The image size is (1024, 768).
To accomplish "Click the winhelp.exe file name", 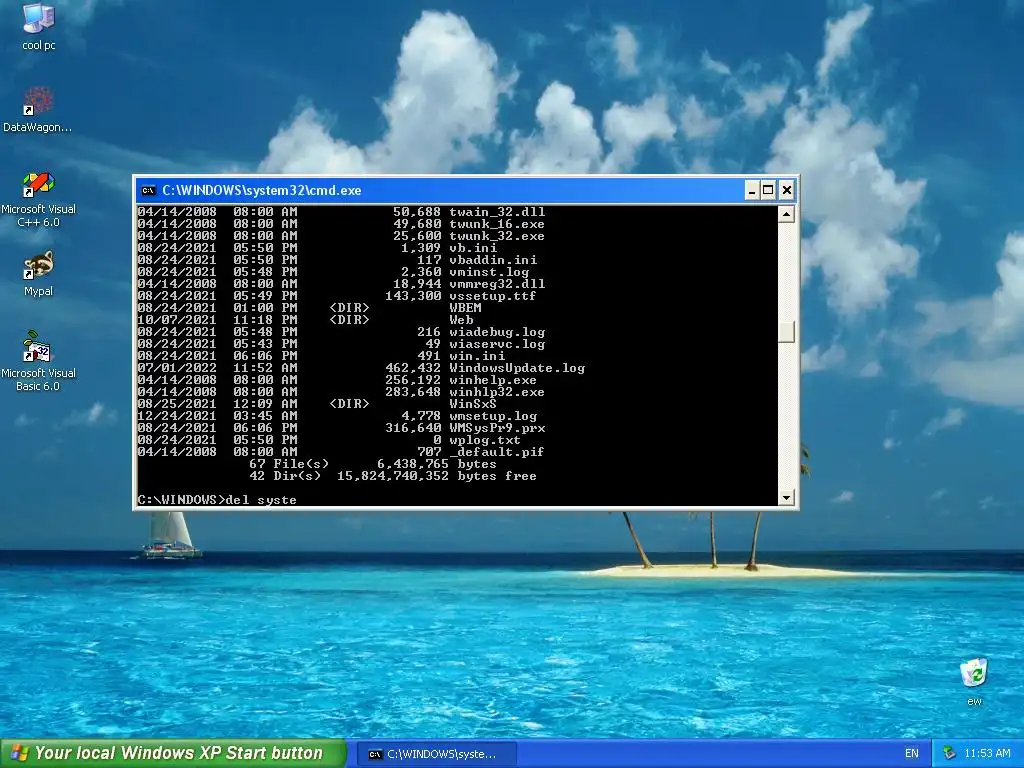I will click(x=492, y=380).
